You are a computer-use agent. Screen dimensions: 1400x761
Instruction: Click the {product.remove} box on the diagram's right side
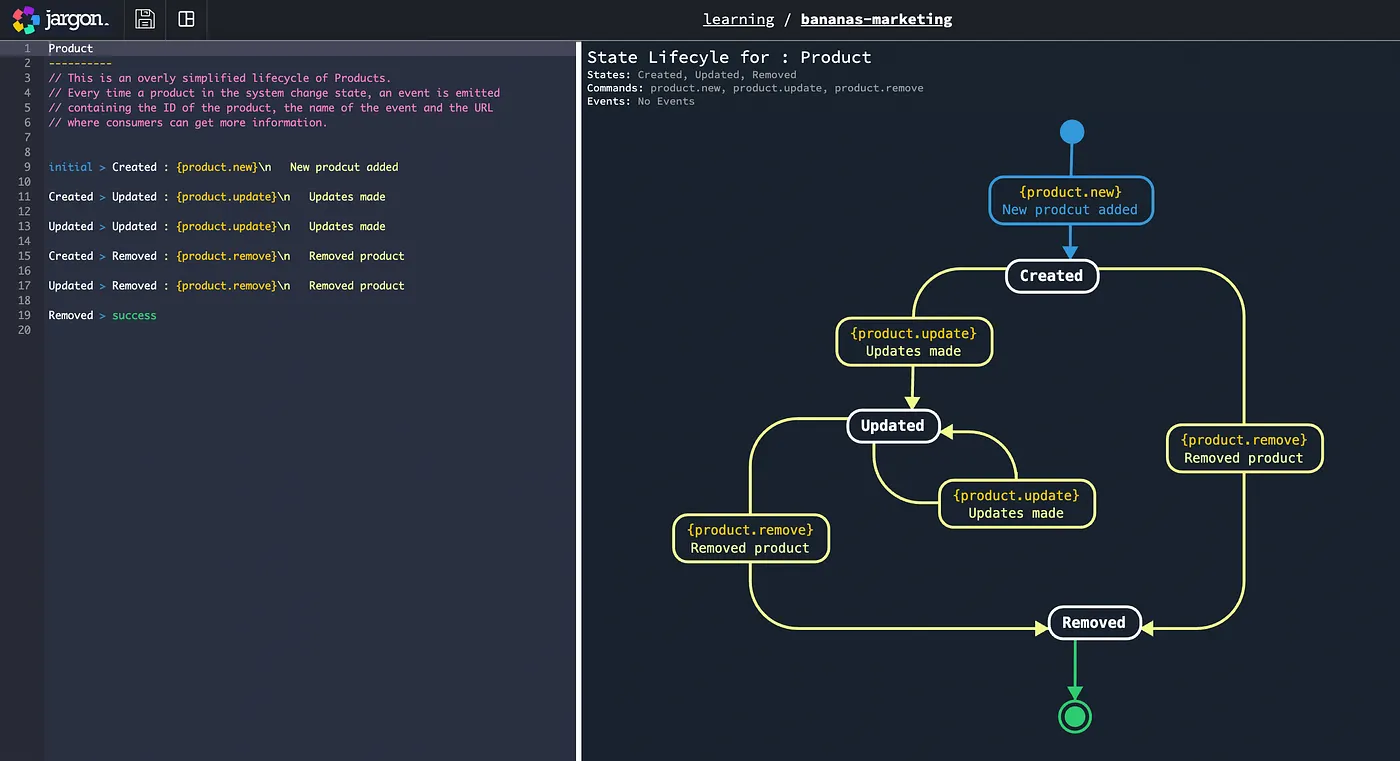point(1243,448)
